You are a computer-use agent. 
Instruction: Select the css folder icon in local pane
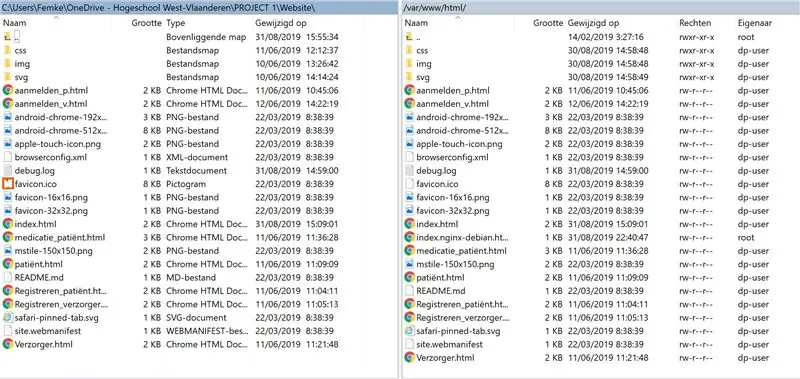(x=7, y=50)
